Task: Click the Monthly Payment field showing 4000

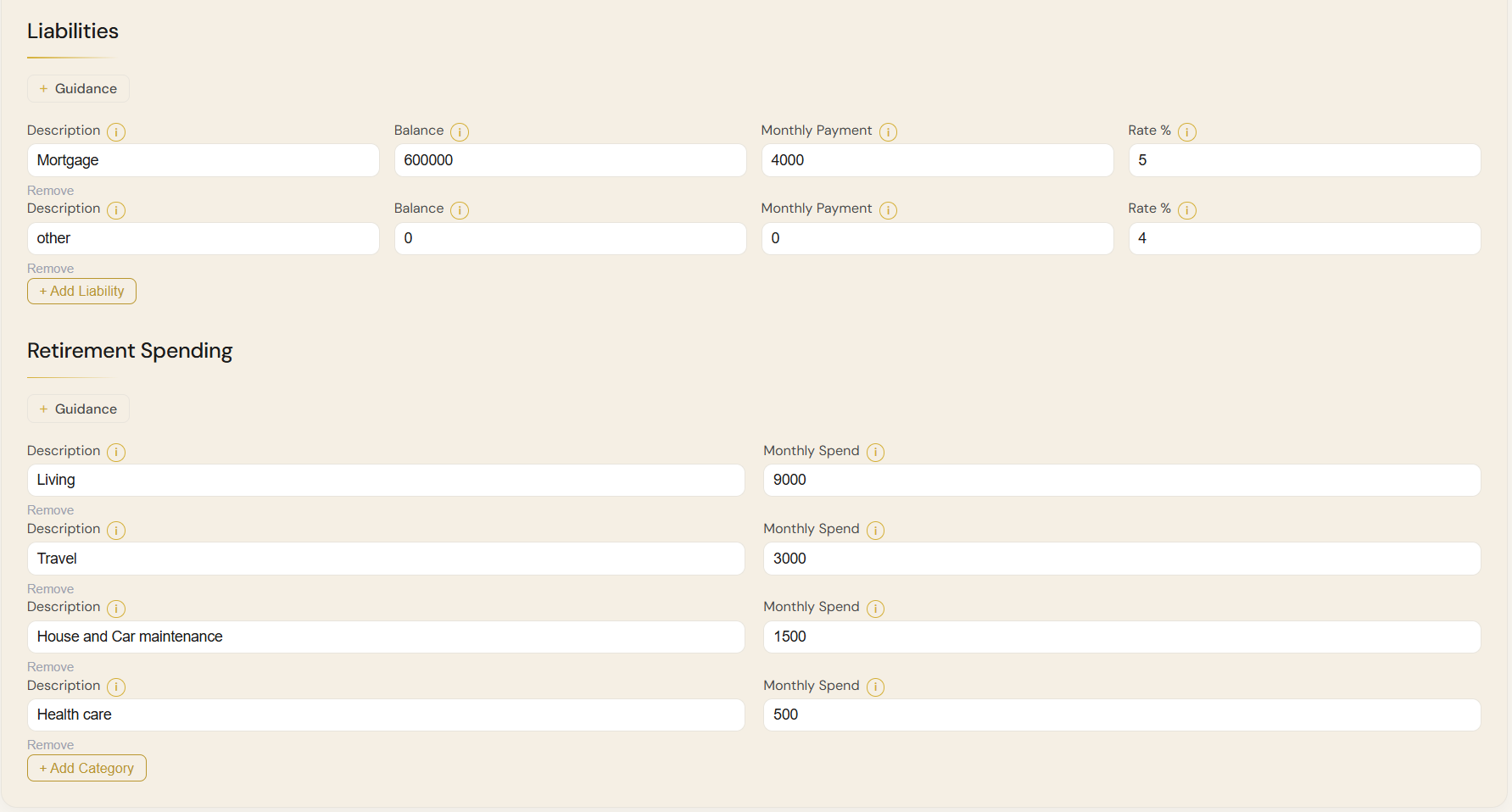Action: pos(937,160)
